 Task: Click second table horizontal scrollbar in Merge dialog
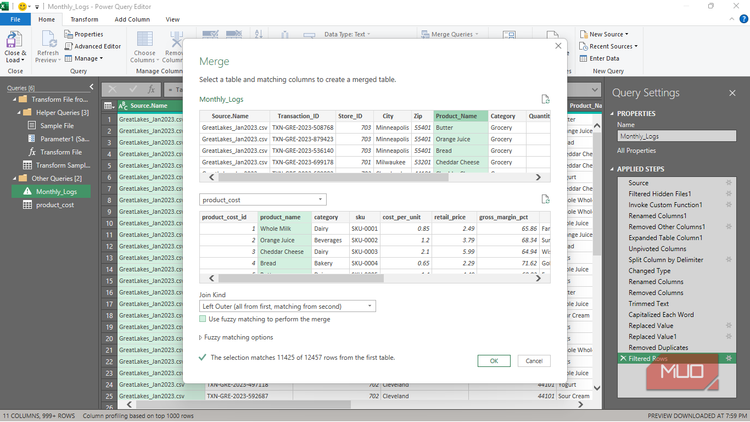[301, 278]
